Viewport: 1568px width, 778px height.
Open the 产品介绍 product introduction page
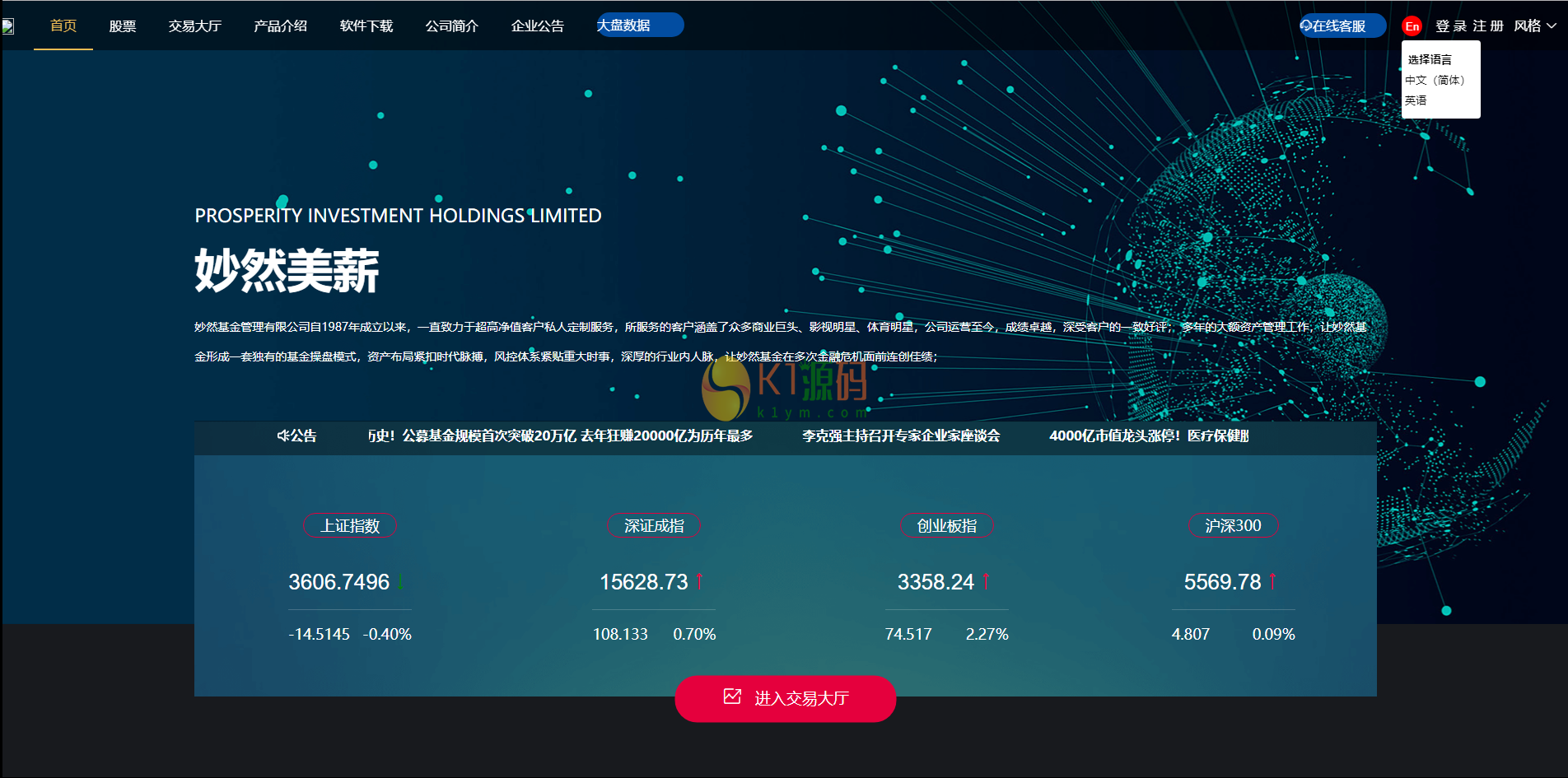tap(281, 26)
